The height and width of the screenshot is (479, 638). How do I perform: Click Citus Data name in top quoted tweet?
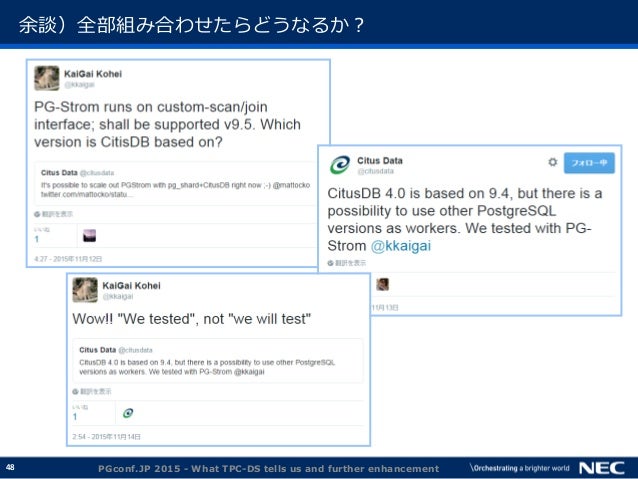(59, 173)
